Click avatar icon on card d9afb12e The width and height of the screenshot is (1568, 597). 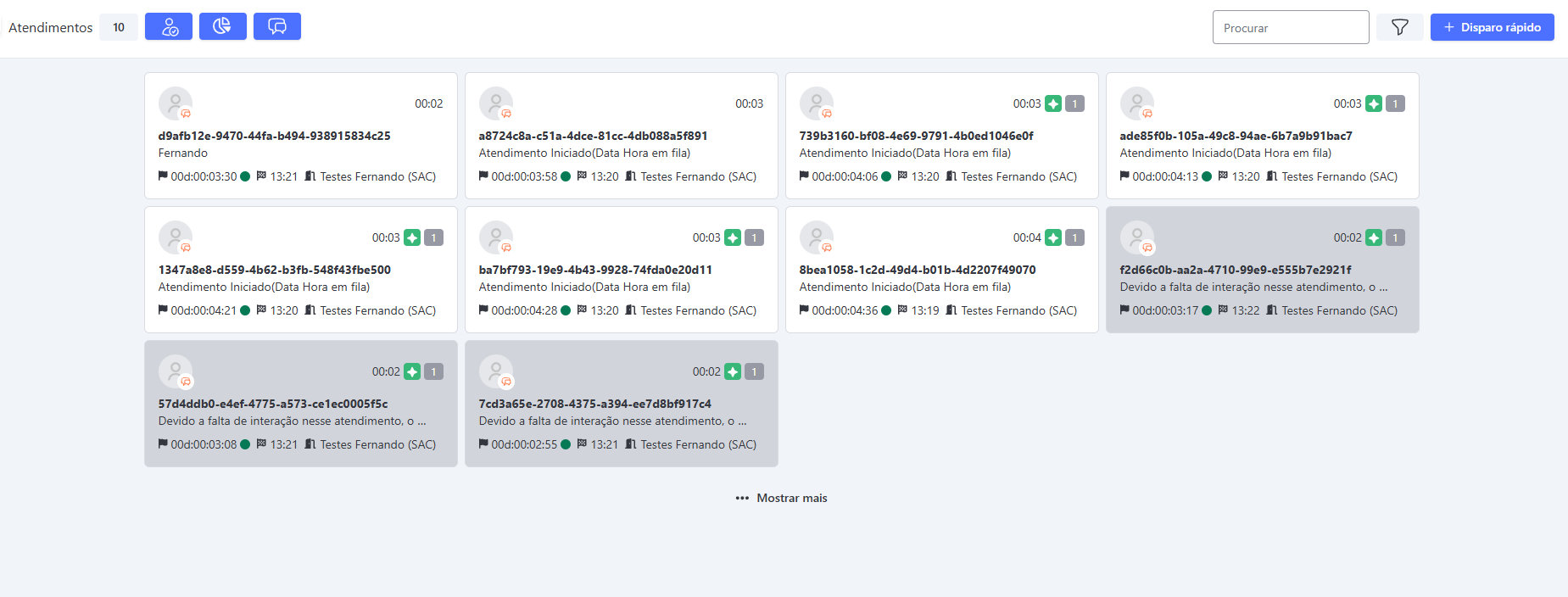click(176, 103)
